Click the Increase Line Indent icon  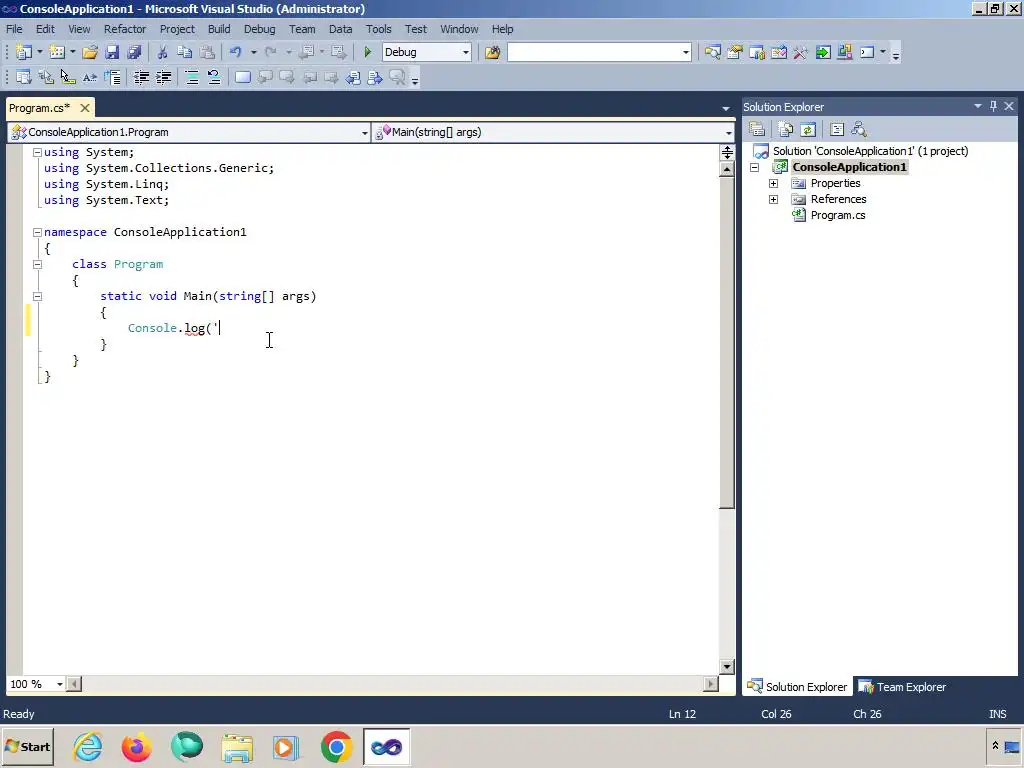(163, 78)
